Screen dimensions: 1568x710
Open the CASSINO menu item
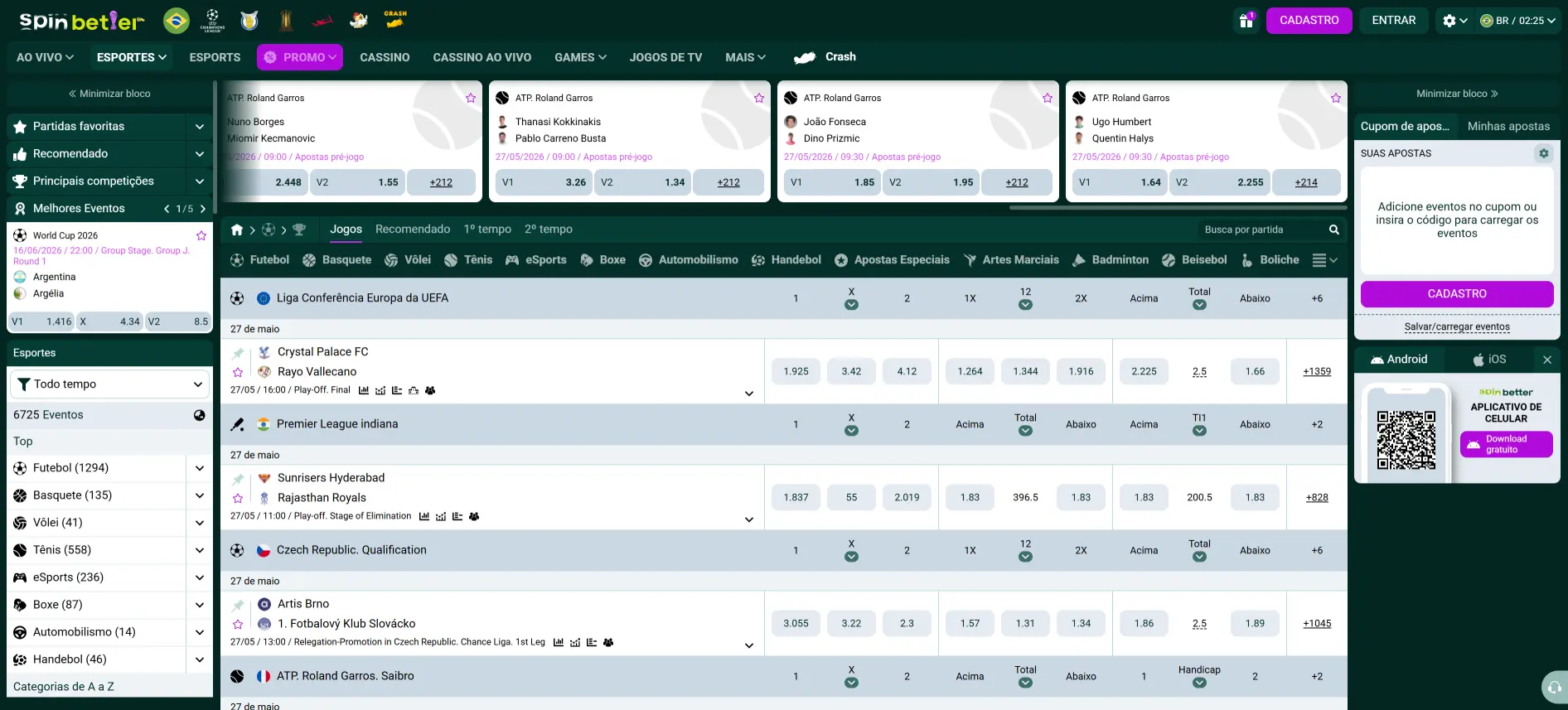point(385,57)
